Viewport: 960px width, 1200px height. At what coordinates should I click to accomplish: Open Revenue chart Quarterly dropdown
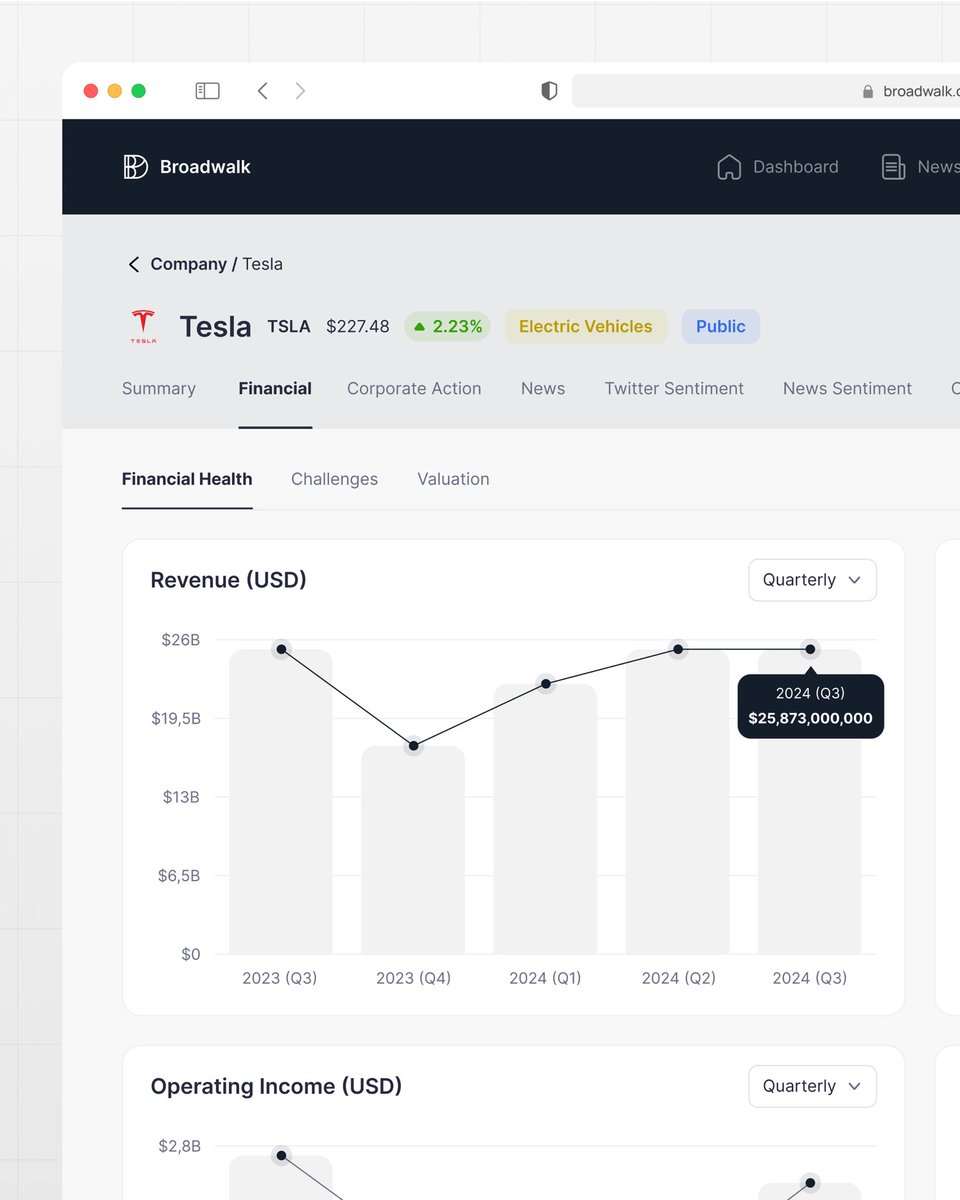812,580
